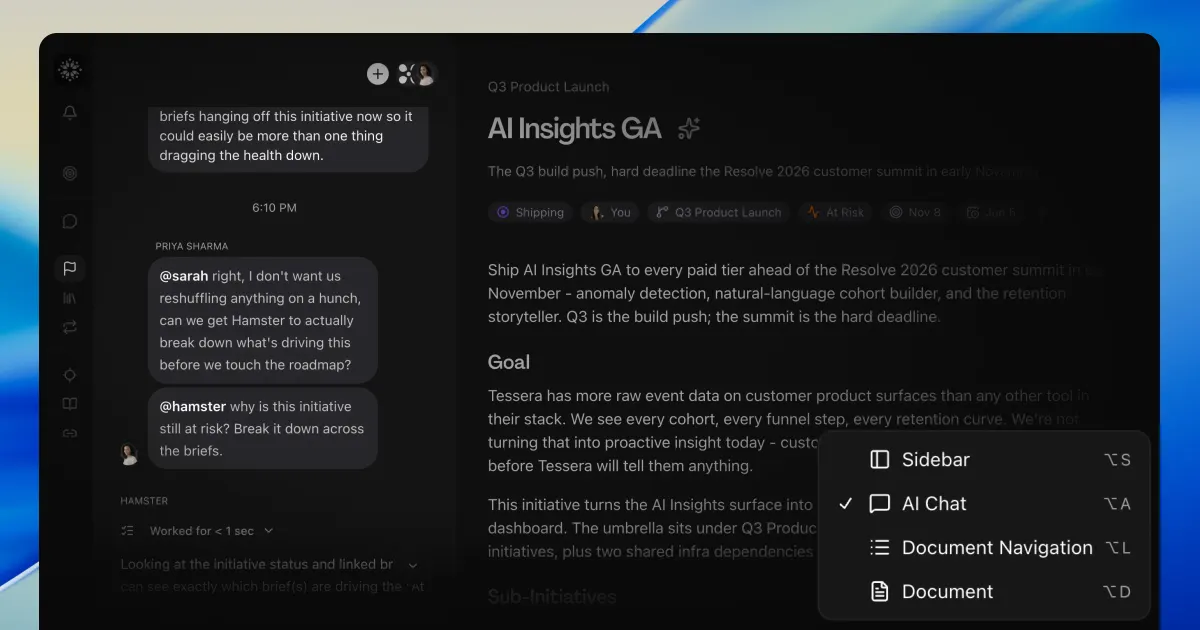Click the AI Insights GA title
This screenshot has width=1200, height=630.
coord(575,128)
